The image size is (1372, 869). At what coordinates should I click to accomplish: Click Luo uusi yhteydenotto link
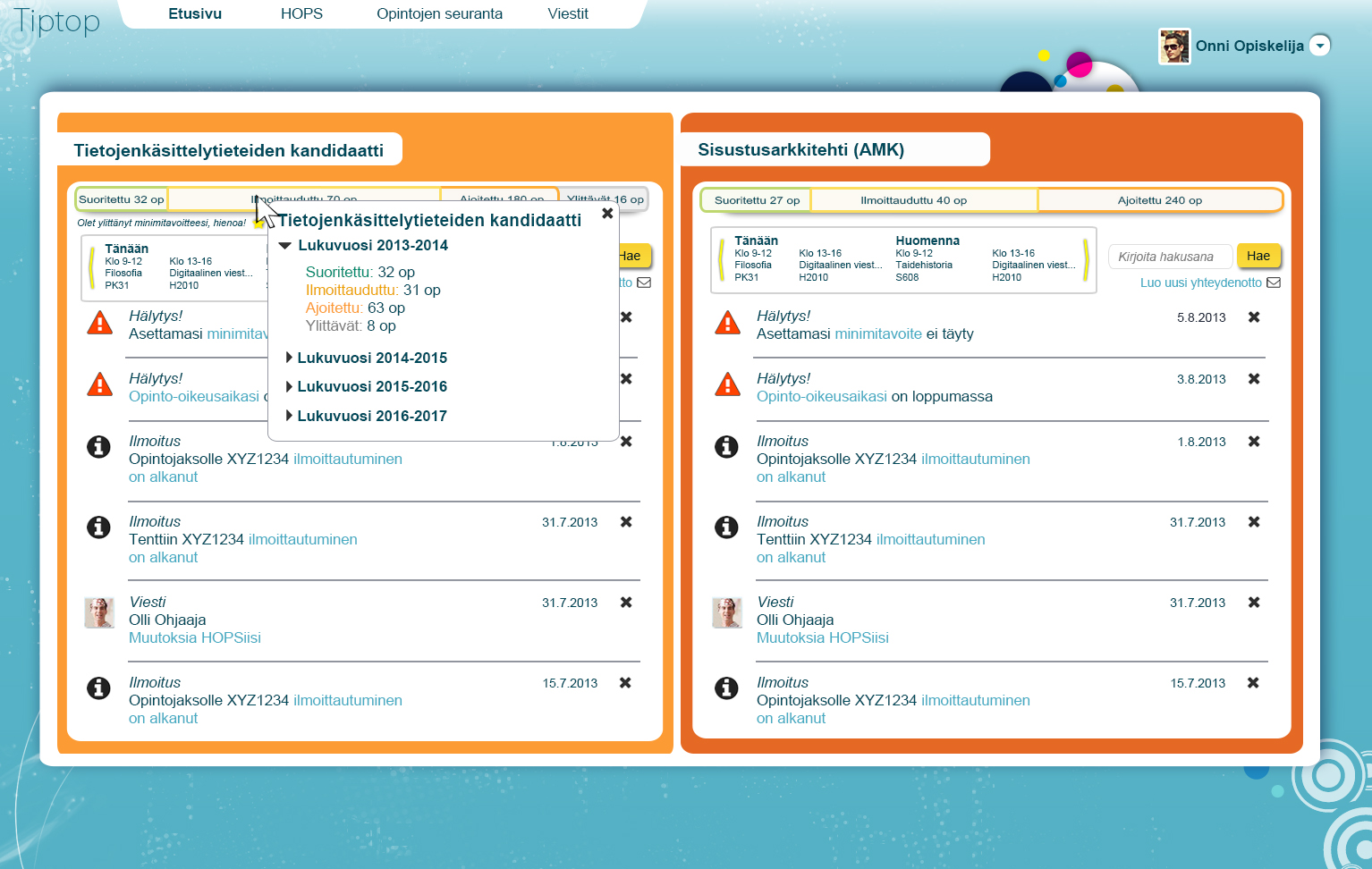coord(1201,283)
